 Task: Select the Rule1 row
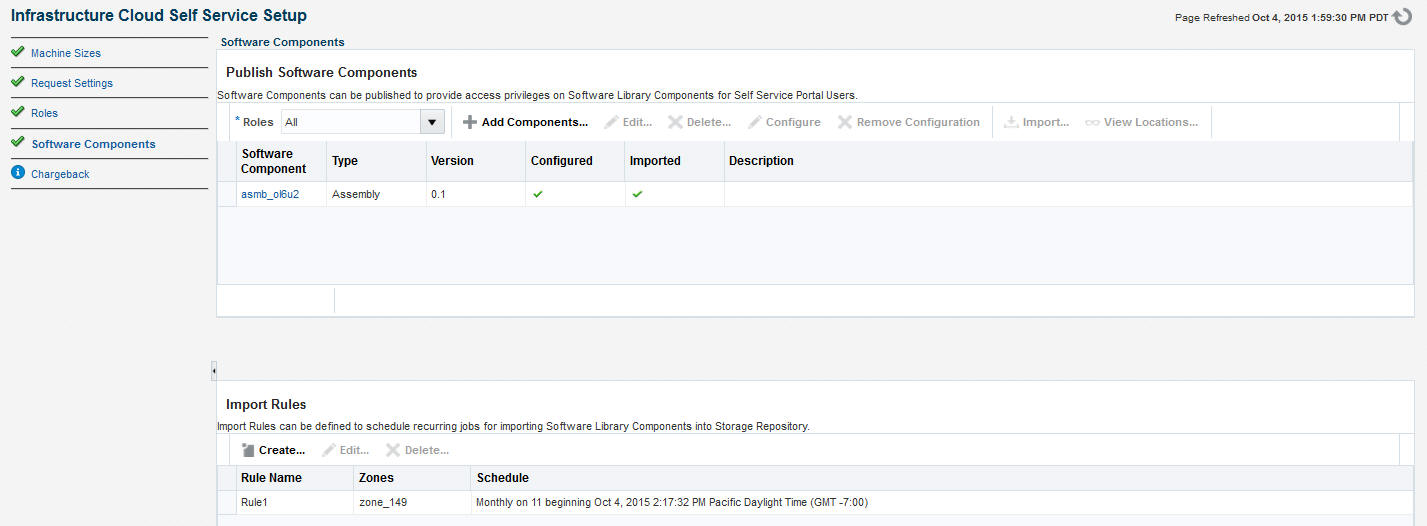[x=816, y=502]
